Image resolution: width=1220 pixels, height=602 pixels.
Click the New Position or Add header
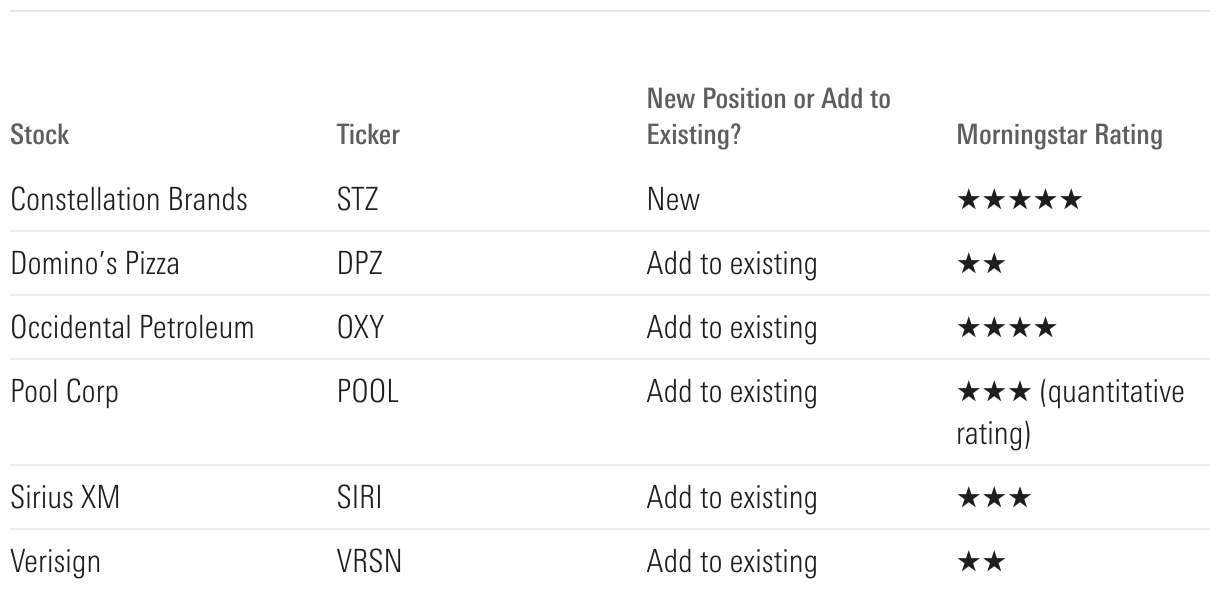click(768, 117)
